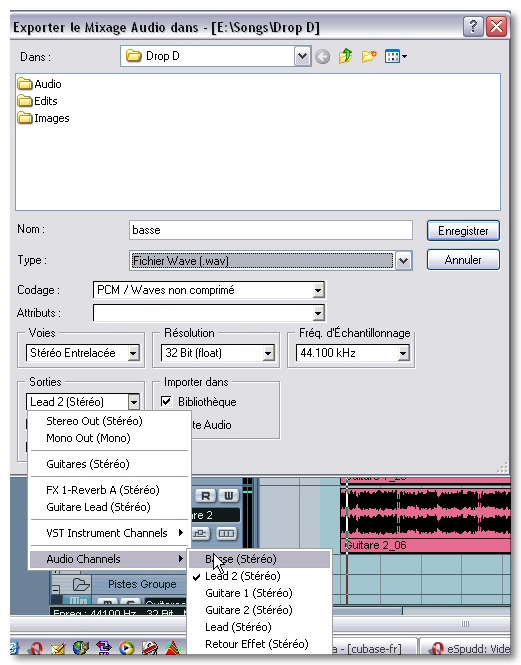
Task: Click the inserts button under the track name
Action: pos(201,534)
